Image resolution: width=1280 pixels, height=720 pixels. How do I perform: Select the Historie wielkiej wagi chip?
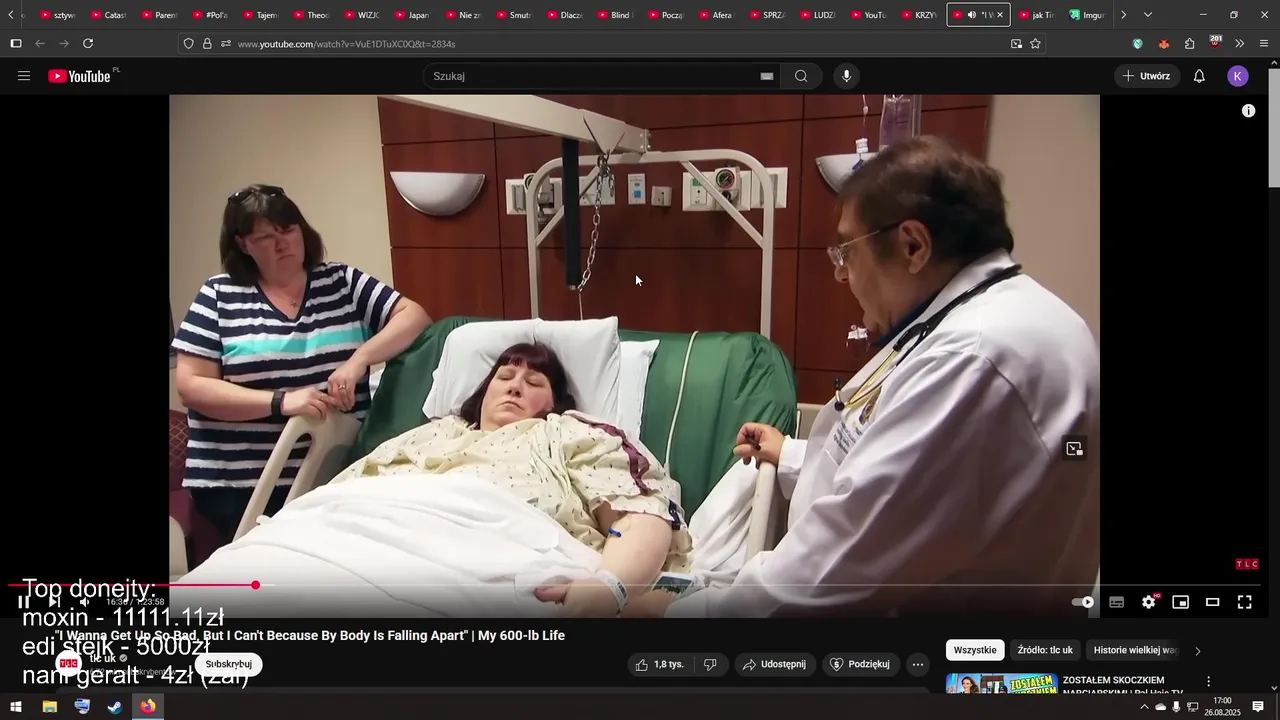(x=1135, y=650)
